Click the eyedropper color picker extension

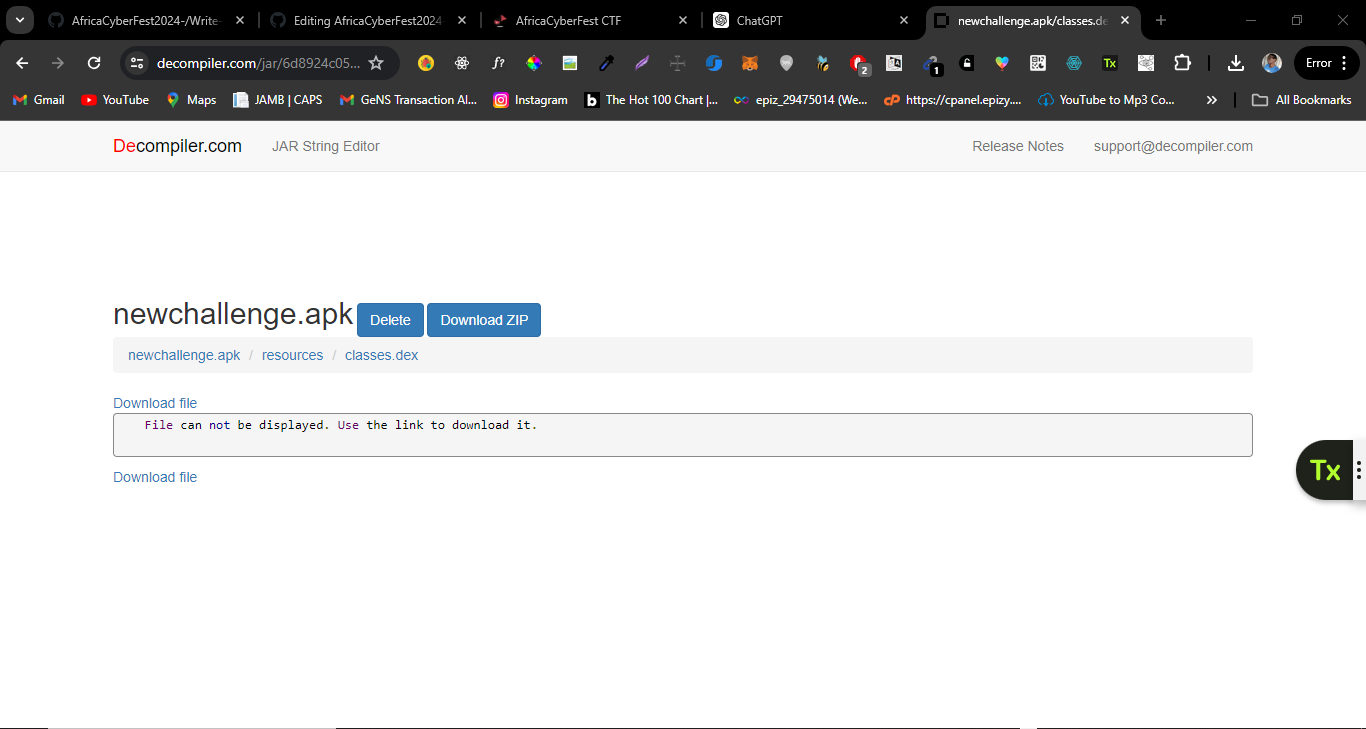pyautogui.click(x=606, y=63)
